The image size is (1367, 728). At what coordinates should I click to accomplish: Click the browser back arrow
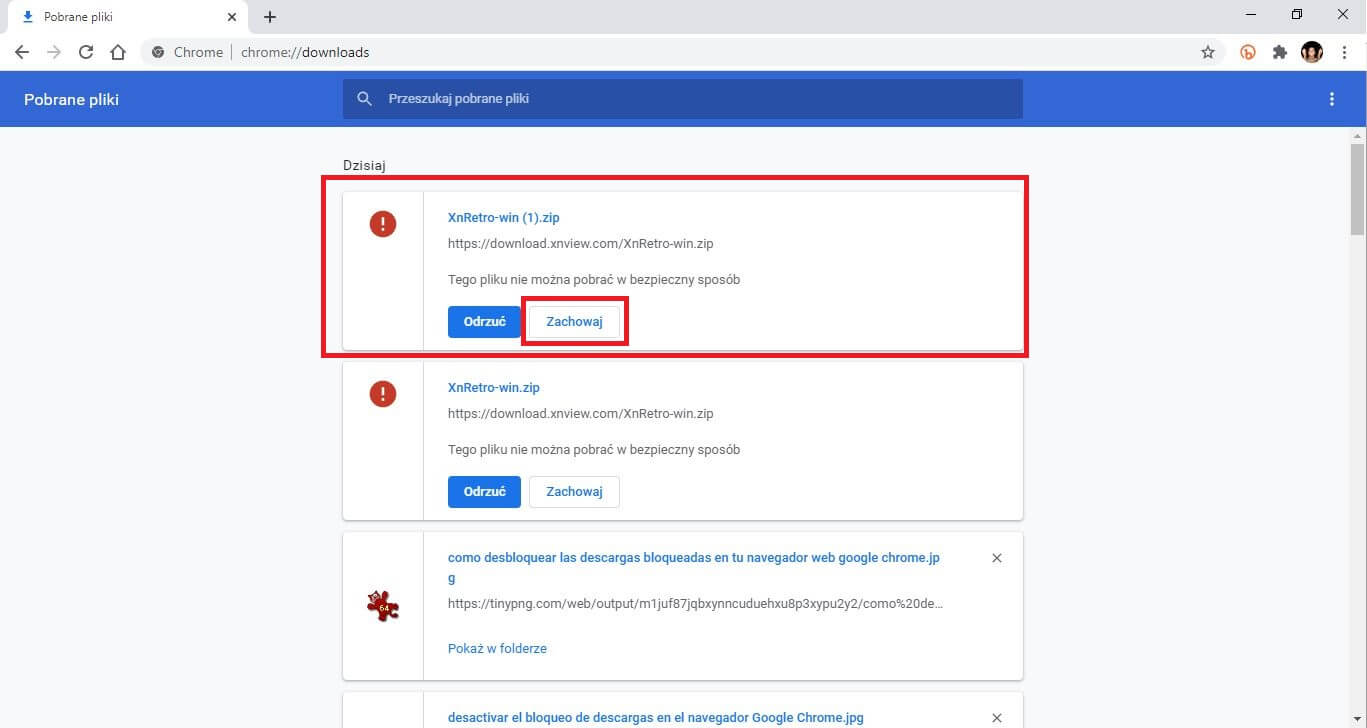pos(22,52)
